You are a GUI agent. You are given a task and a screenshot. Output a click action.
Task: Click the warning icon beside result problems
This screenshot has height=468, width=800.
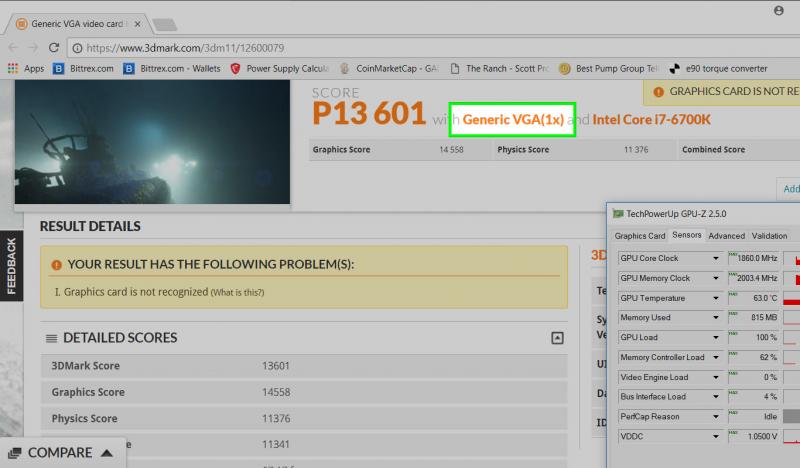tap(56, 265)
